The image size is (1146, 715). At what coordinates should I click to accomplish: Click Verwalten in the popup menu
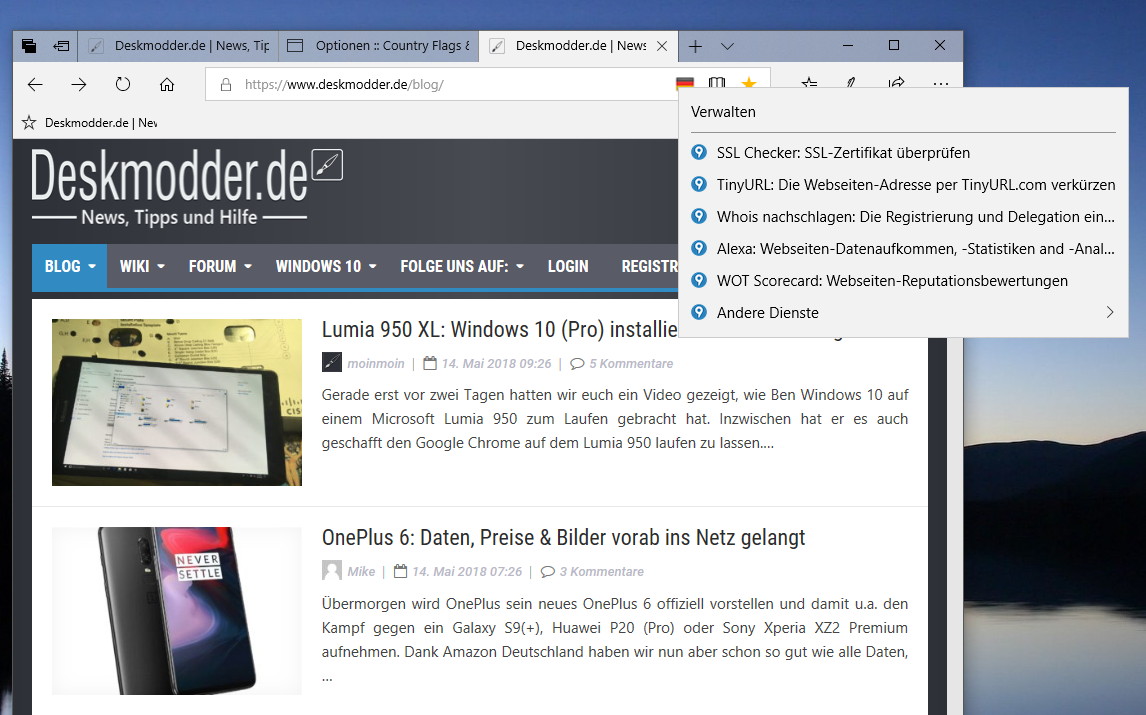click(724, 112)
